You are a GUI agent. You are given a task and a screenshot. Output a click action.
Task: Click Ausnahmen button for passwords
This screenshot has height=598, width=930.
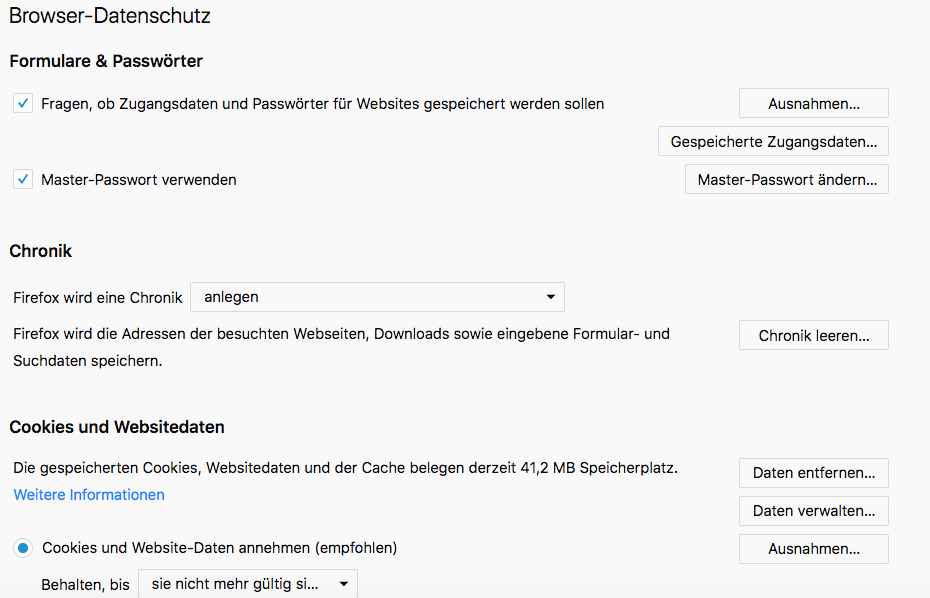[x=813, y=103]
